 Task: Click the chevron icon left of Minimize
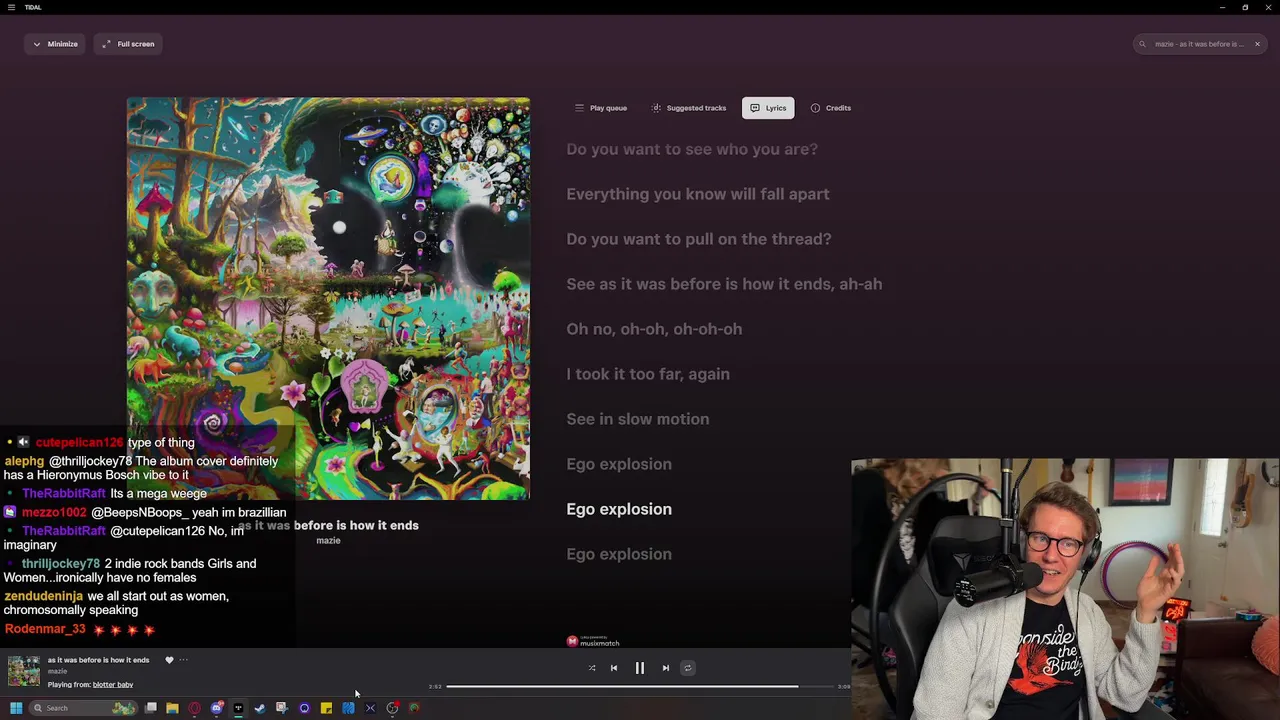click(x=37, y=44)
